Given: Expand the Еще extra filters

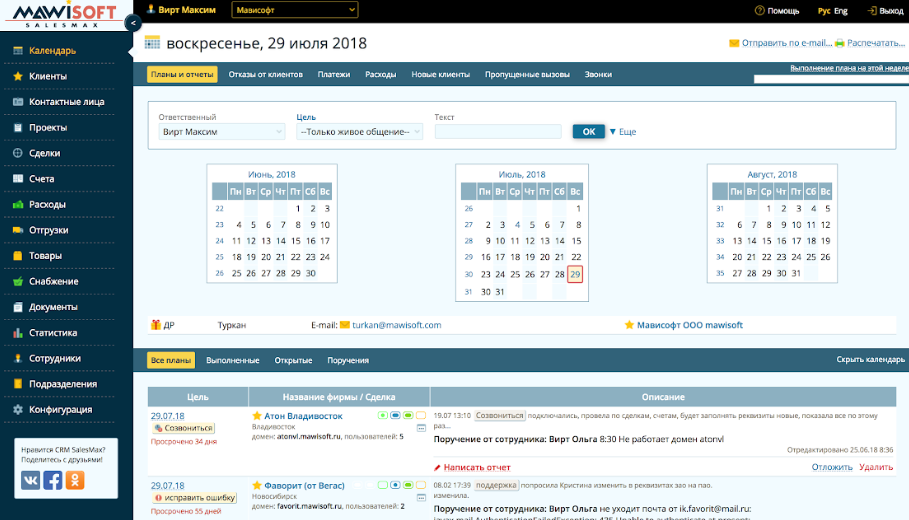Looking at the screenshot, I should 623,132.
